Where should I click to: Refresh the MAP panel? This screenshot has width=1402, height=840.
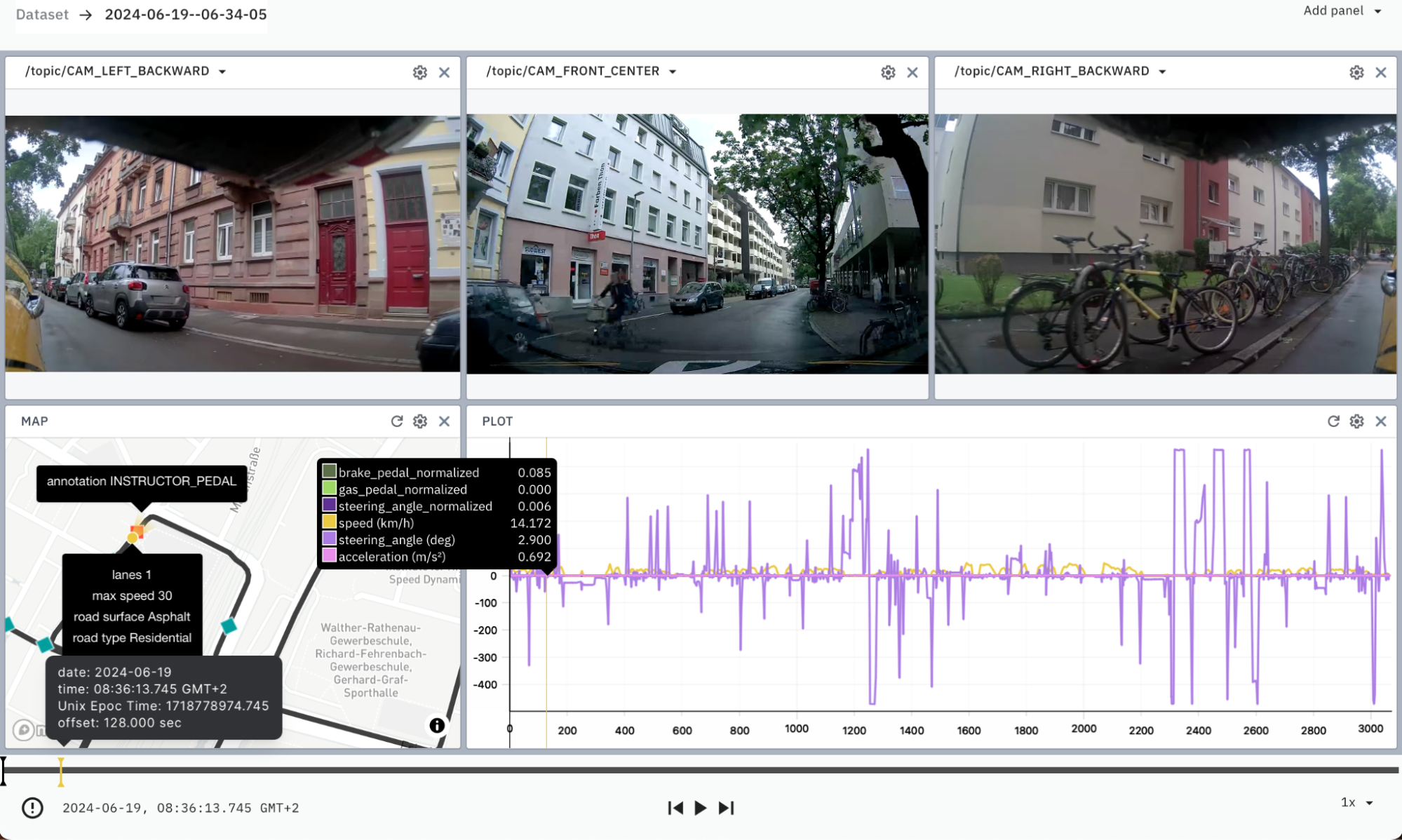[397, 421]
